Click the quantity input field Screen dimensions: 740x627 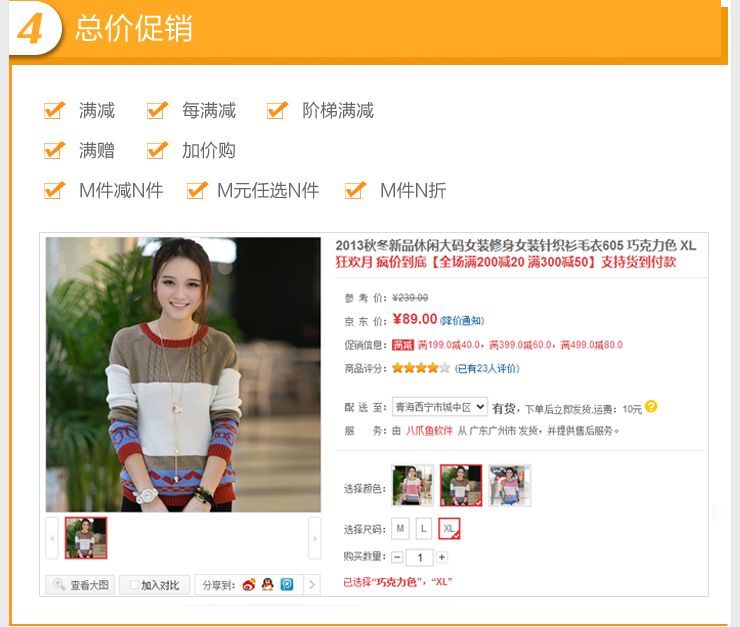click(420, 558)
